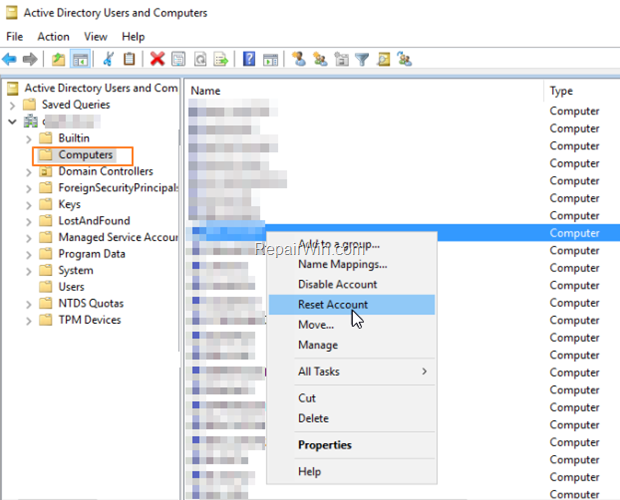The width and height of the screenshot is (620, 500).
Task: Collapse the domain node in tree
Action: (x=12, y=121)
